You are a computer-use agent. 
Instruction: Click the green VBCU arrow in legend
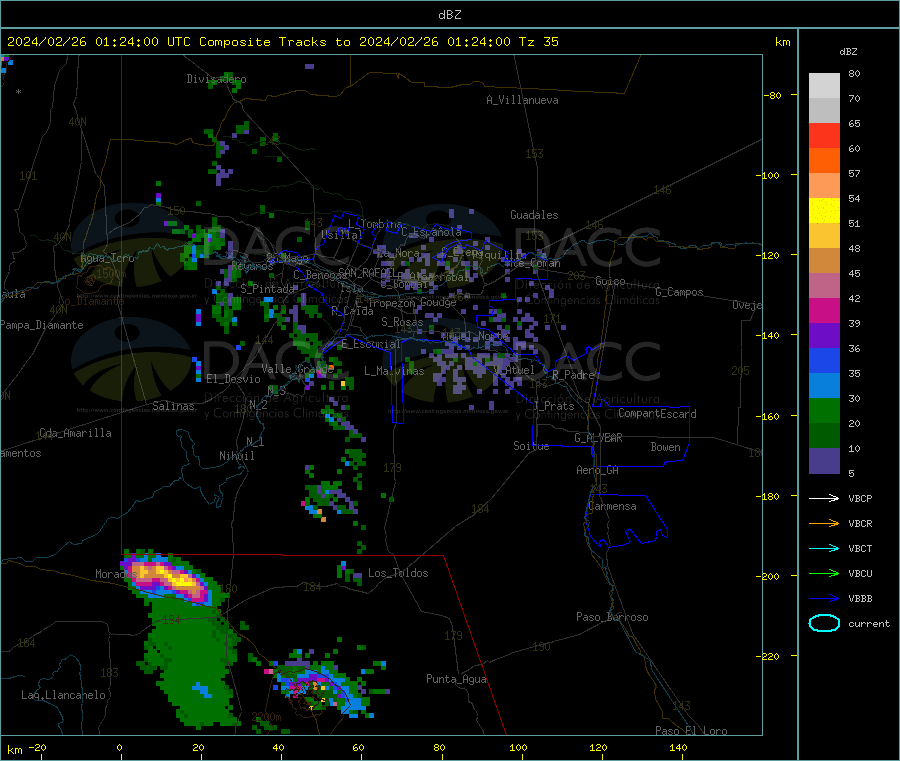click(824, 573)
